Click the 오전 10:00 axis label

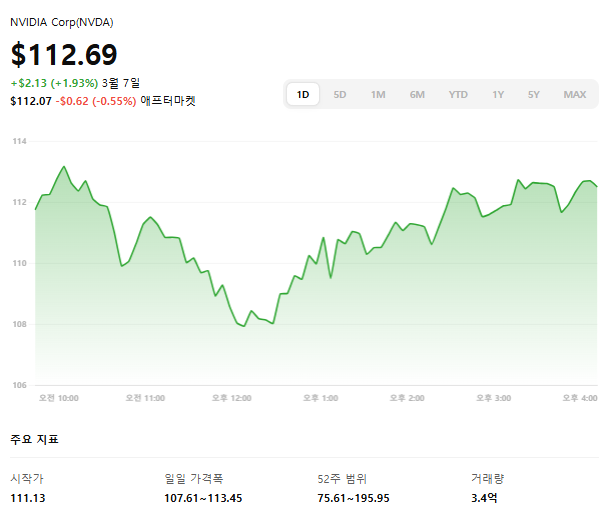tap(58, 398)
